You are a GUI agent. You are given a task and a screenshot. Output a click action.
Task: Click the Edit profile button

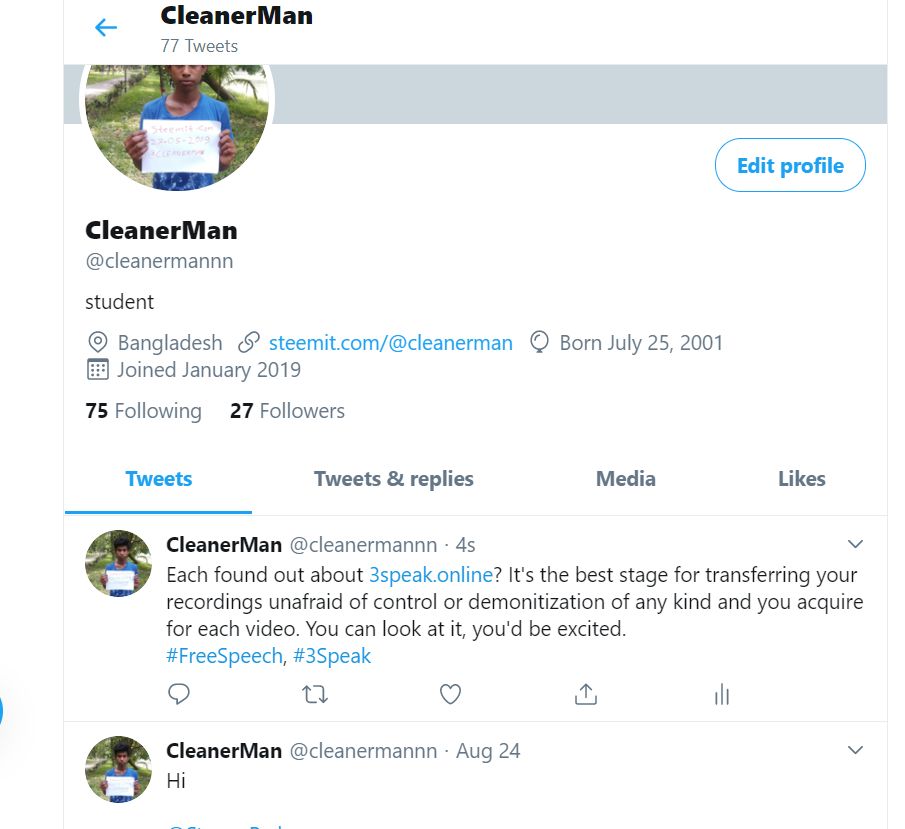click(790, 165)
